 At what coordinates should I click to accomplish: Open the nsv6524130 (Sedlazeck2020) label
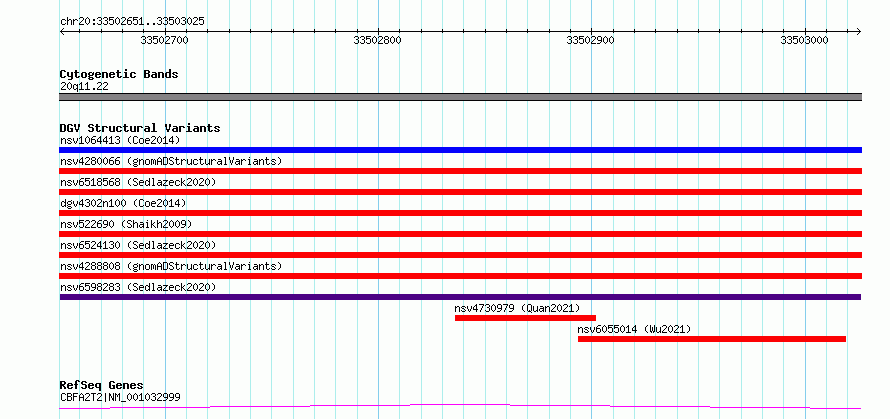tap(138, 245)
